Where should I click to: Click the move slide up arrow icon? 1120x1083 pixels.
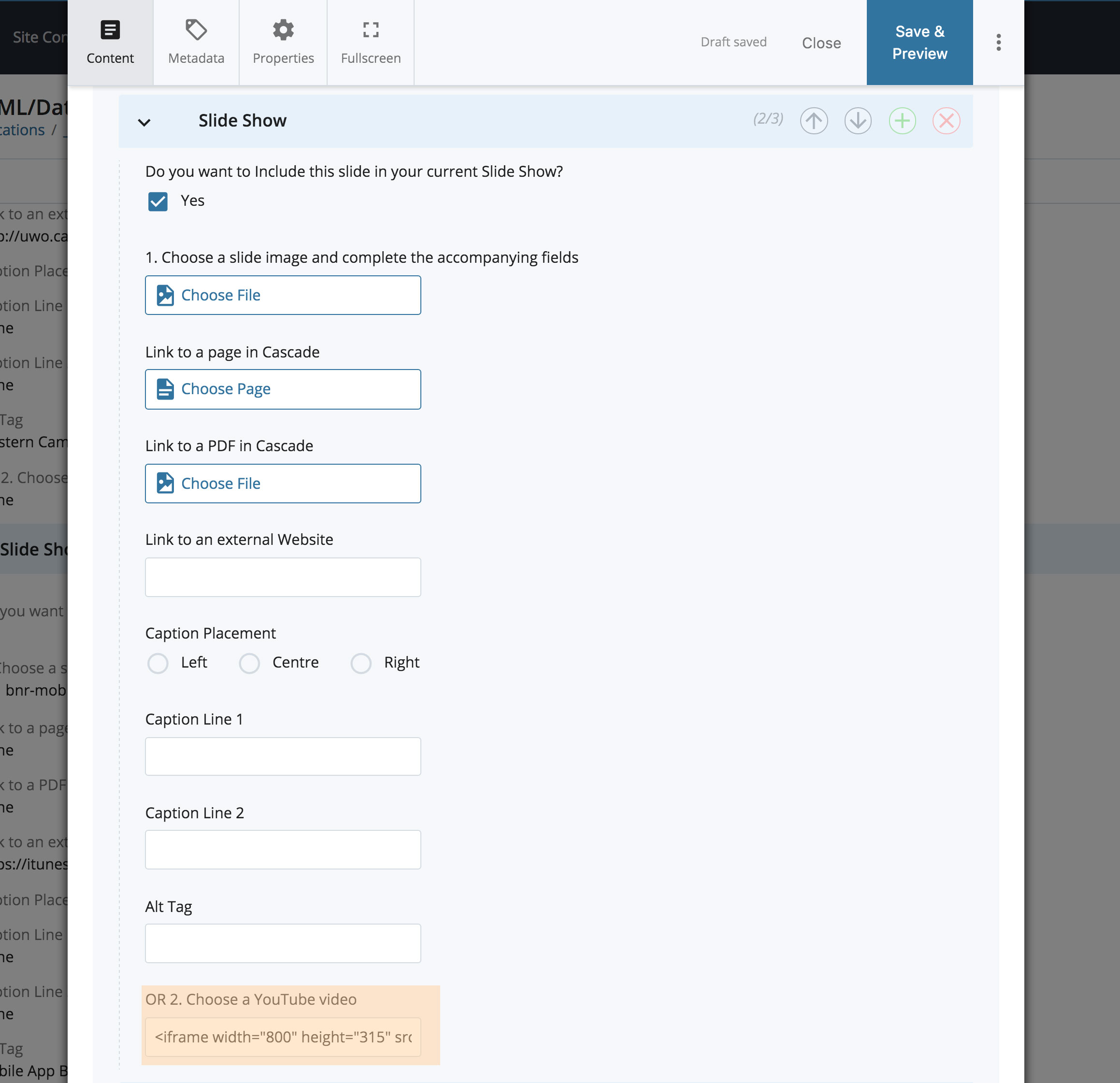(x=815, y=120)
